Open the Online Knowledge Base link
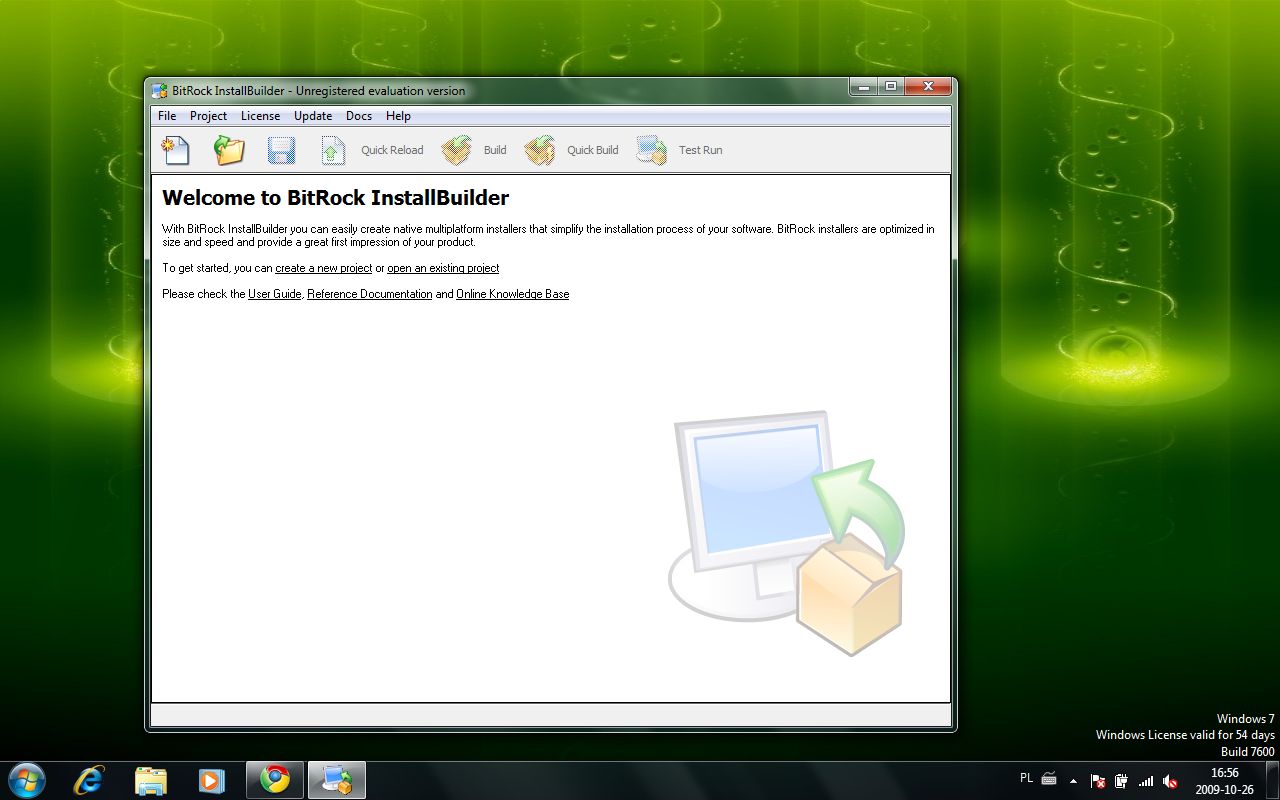Screen dimensions: 1280x800 [513, 294]
